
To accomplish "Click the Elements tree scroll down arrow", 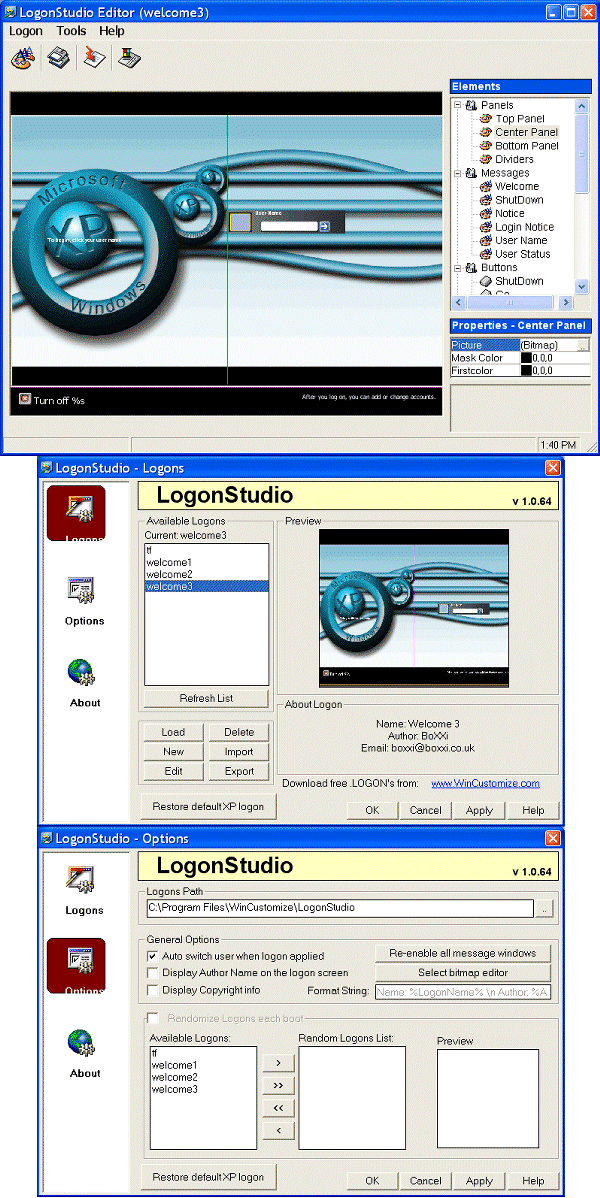I will (x=582, y=287).
